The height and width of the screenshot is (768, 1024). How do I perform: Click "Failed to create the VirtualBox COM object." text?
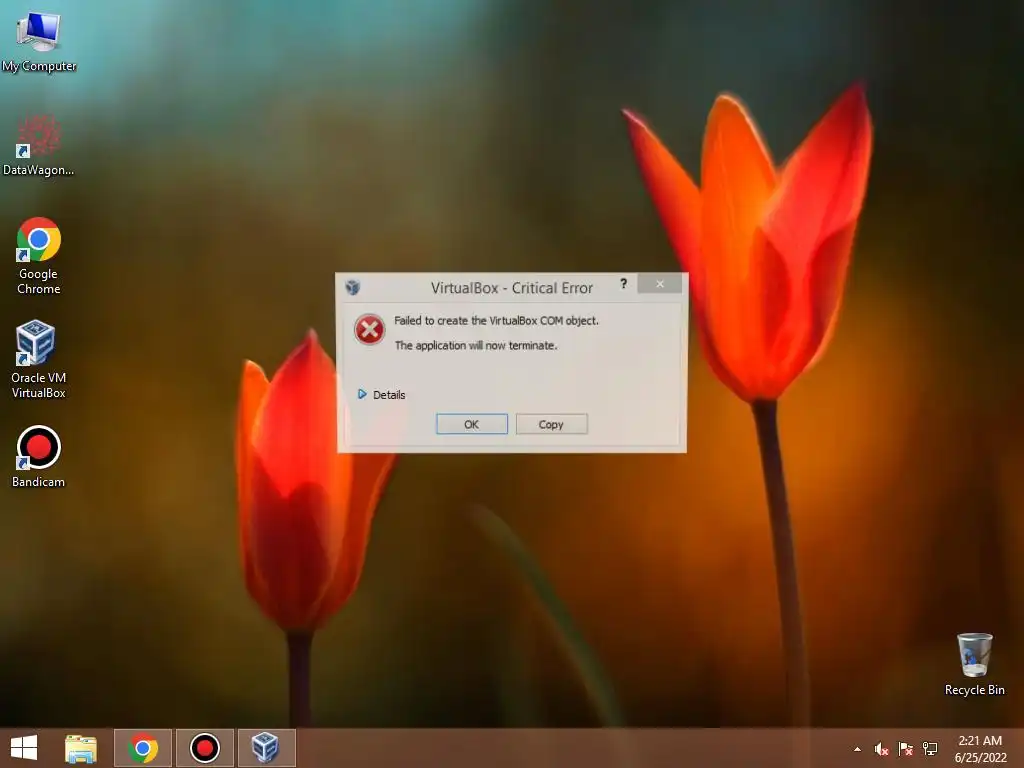496,321
